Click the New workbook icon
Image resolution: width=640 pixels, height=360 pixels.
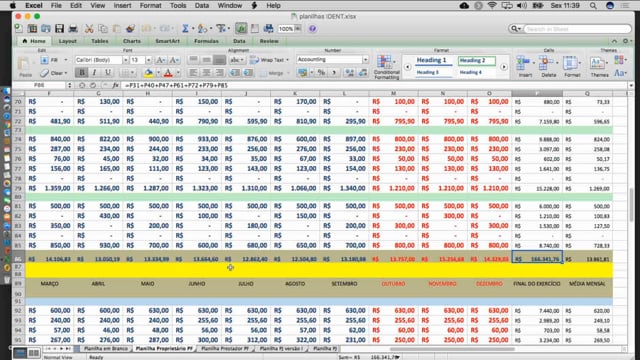(x=19, y=29)
